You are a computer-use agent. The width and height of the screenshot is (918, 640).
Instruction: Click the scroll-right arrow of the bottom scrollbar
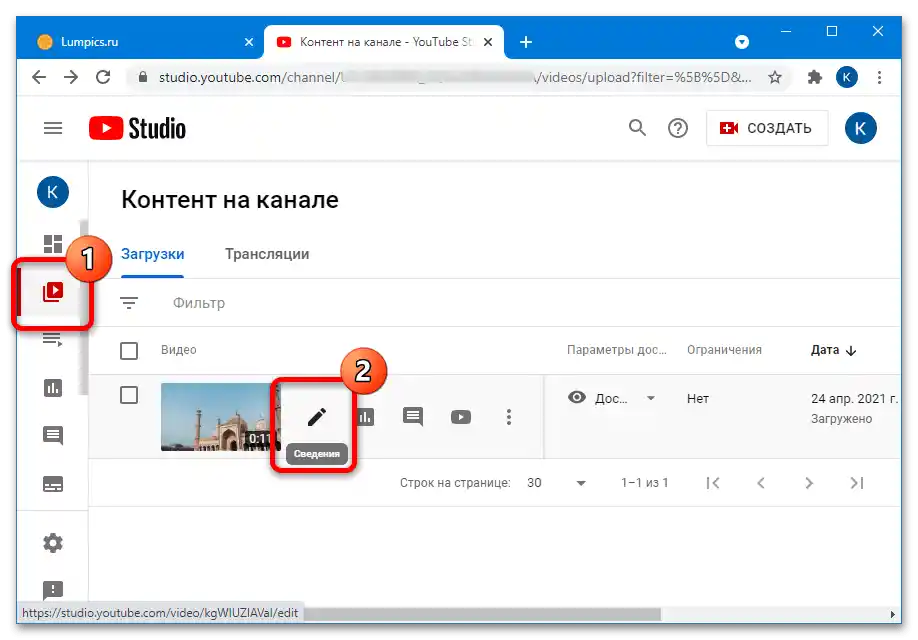click(892, 614)
